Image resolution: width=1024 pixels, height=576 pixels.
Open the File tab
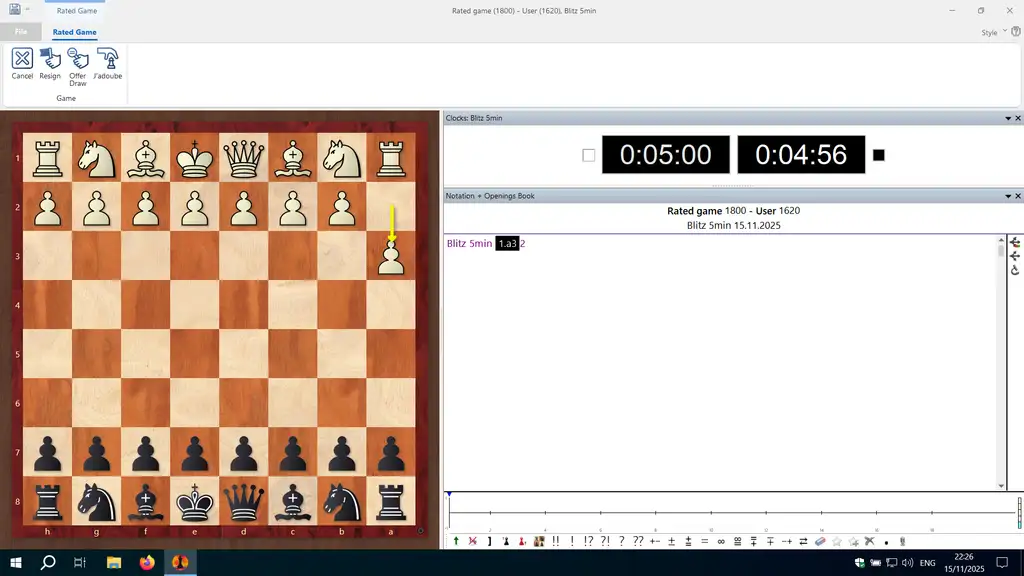click(21, 32)
